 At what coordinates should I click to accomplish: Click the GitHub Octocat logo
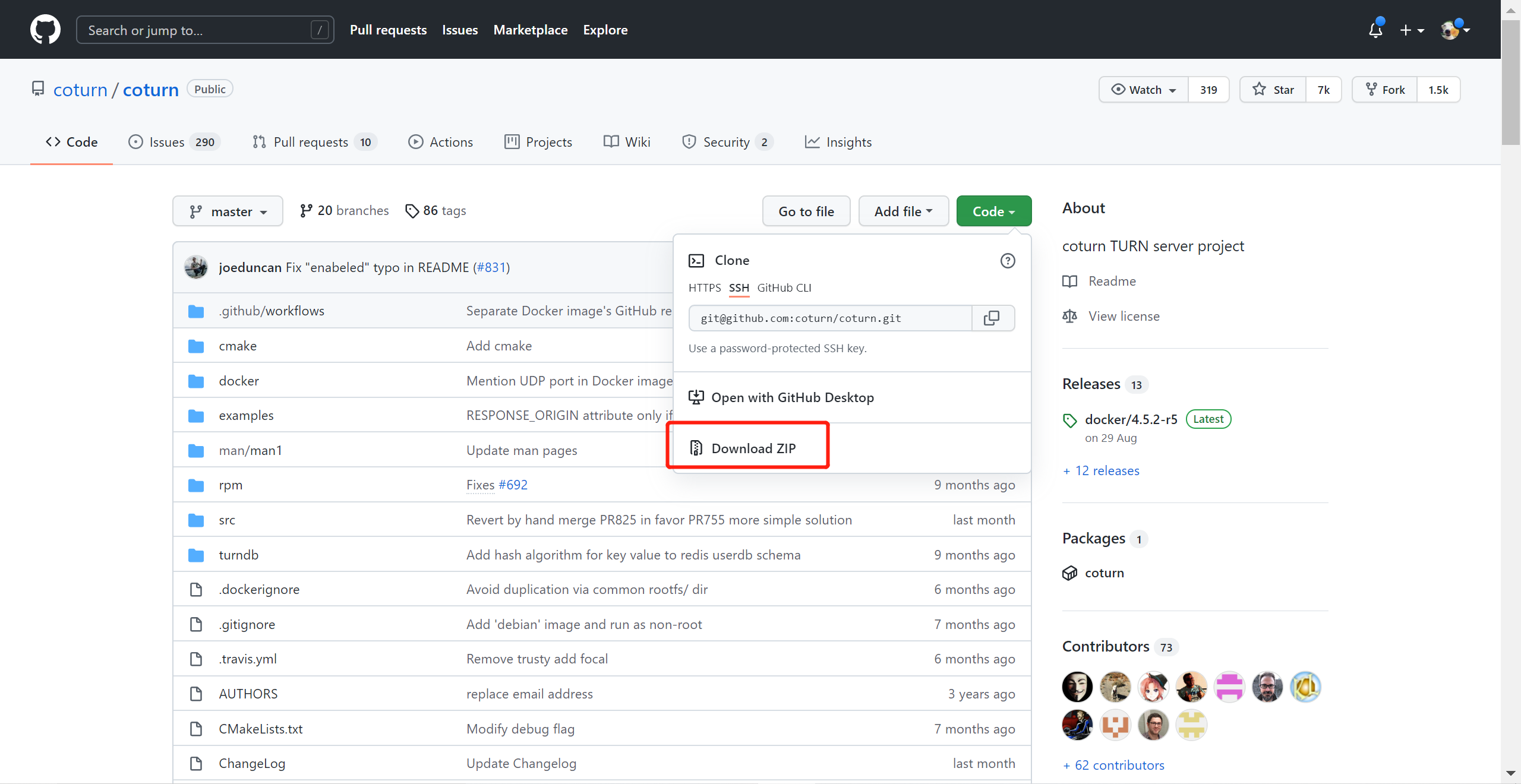pos(45,30)
